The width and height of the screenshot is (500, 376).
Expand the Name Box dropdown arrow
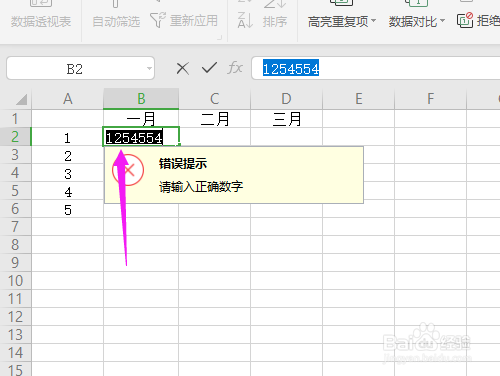coord(149,69)
